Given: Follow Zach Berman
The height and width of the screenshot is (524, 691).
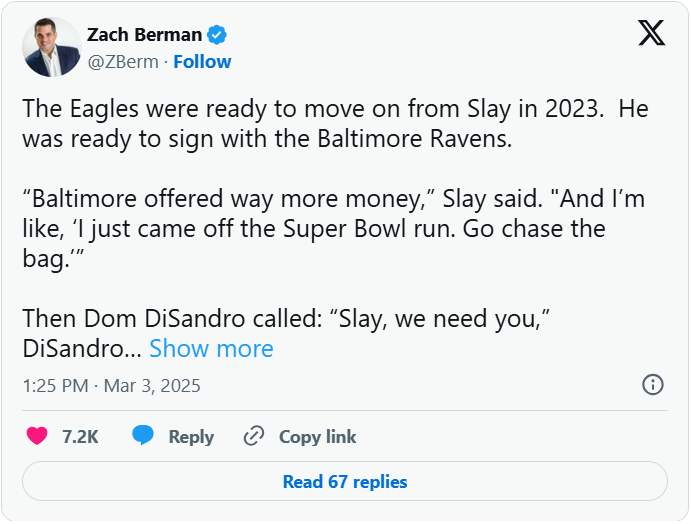Looking at the screenshot, I should (x=202, y=61).
